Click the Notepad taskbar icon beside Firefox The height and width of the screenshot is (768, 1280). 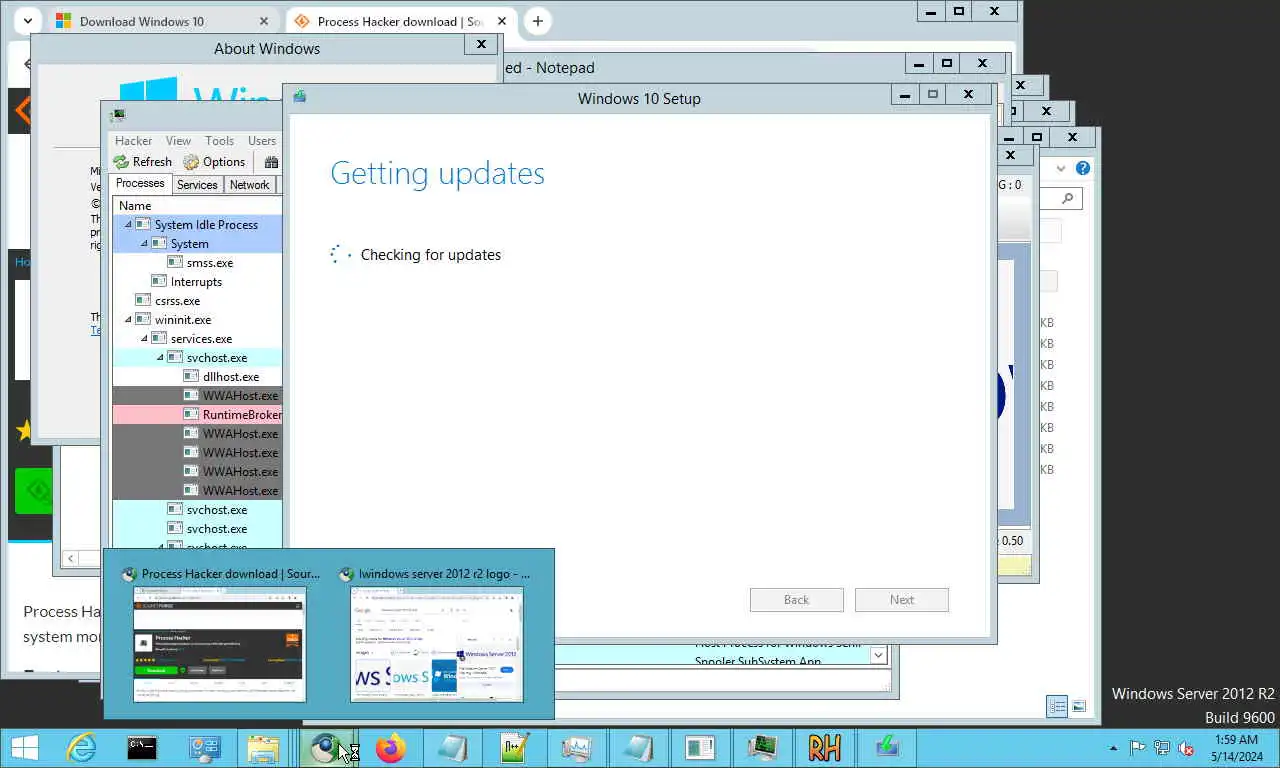point(453,748)
